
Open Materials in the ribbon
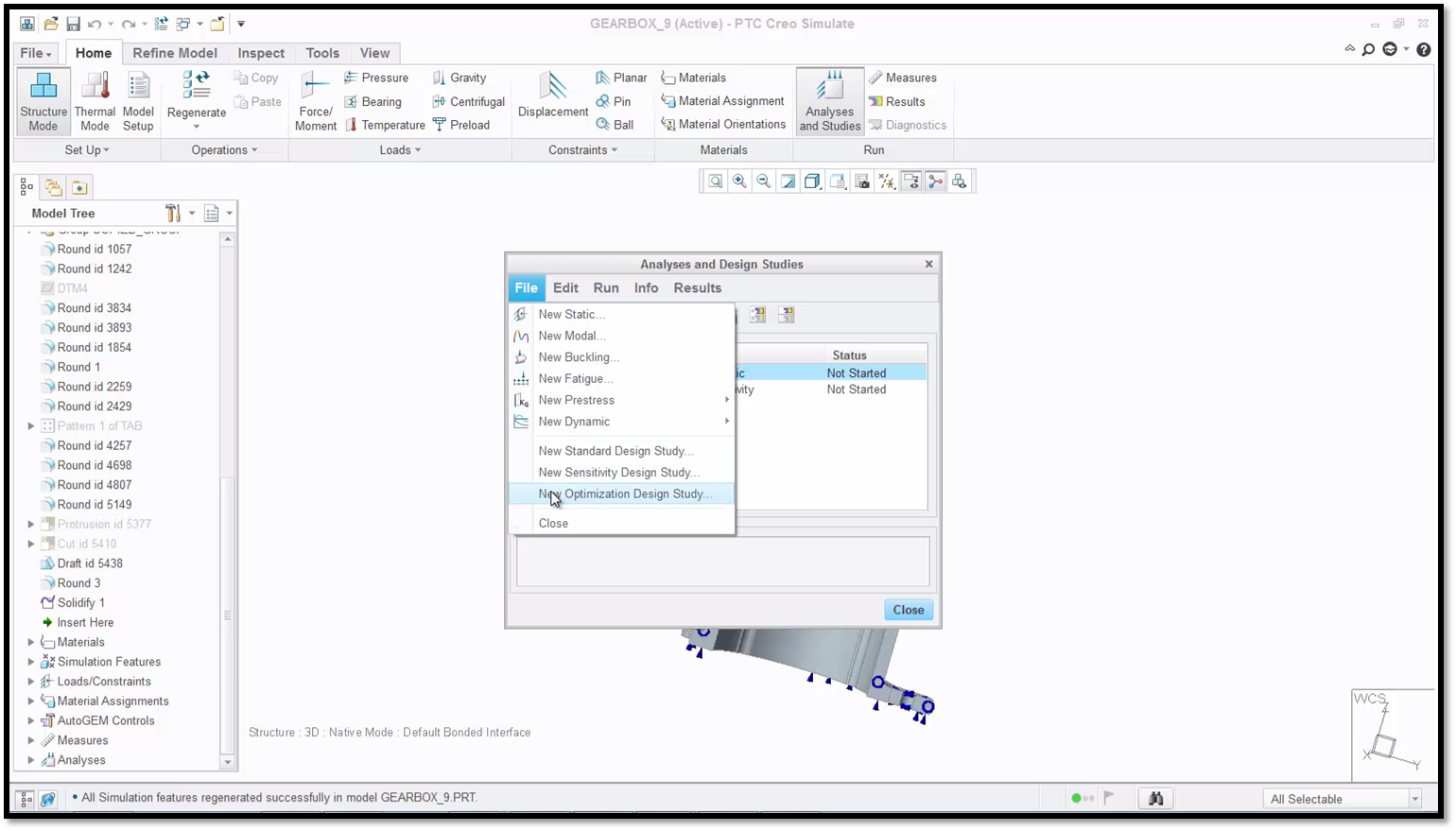(693, 78)
